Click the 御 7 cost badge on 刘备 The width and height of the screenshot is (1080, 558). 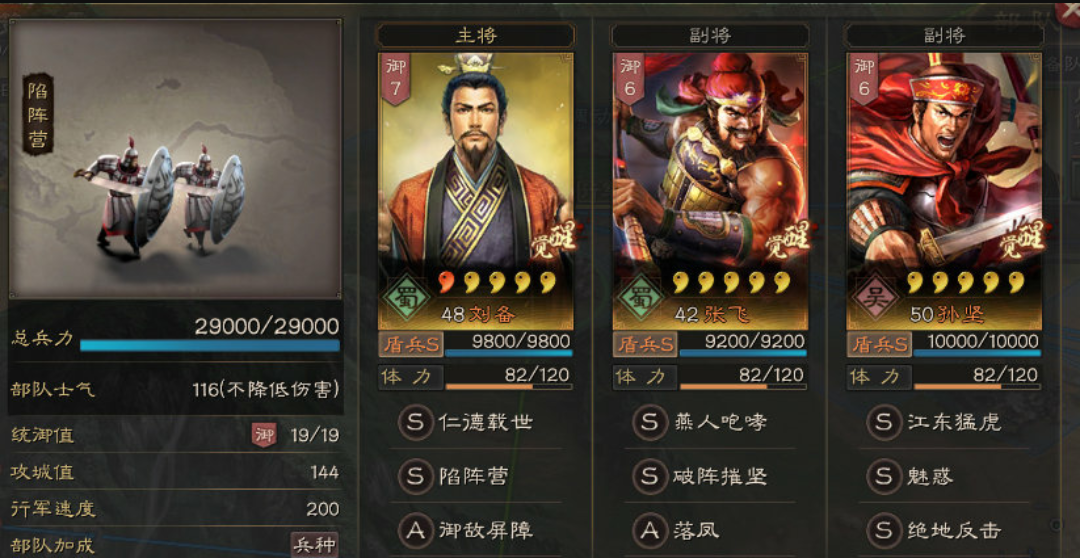(396, 79)
